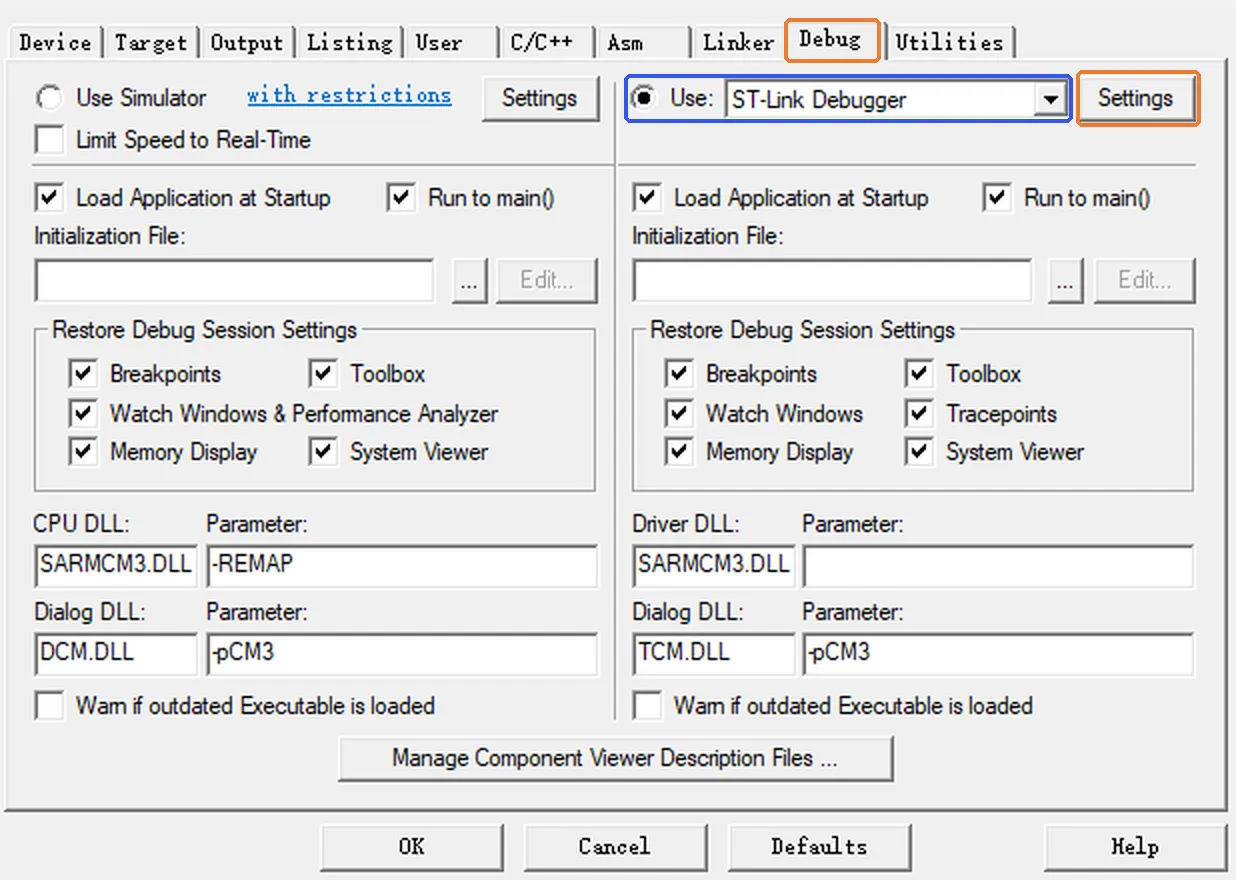Toggle simulator Toolbox checkbox
Image resolution: width=1236 pixels, height=880 pixels.
pos(323,374)
